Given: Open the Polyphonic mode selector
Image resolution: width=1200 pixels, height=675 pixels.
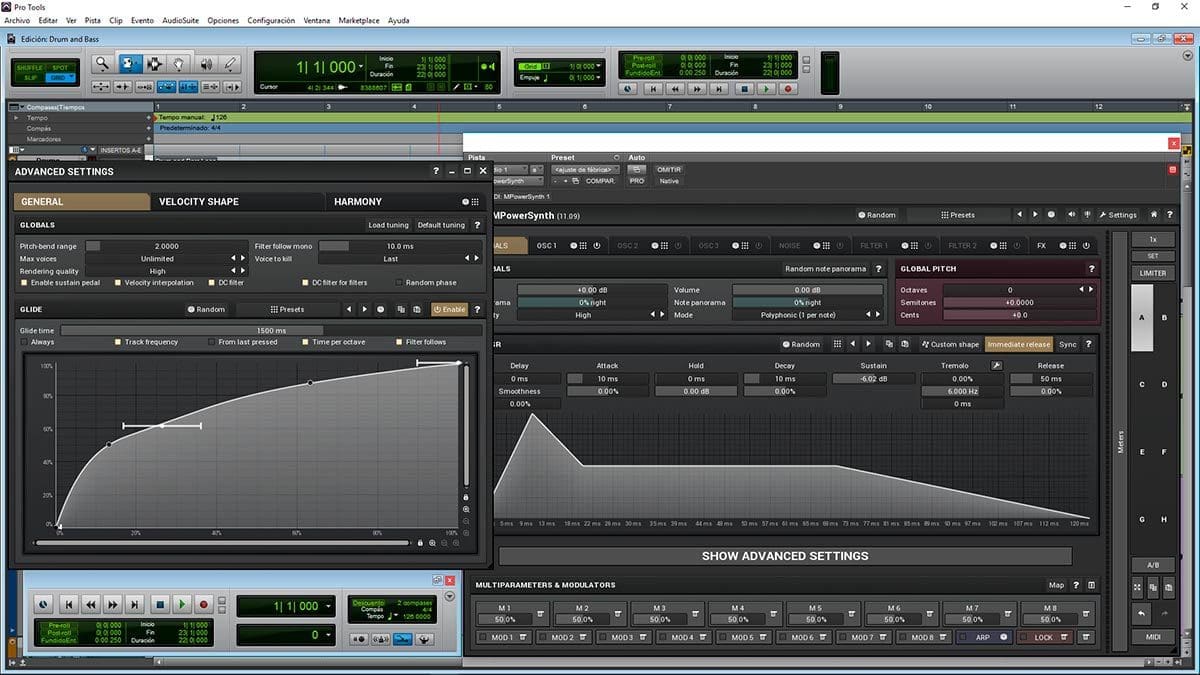Looking at the screenshot, I should pos(808,315).
